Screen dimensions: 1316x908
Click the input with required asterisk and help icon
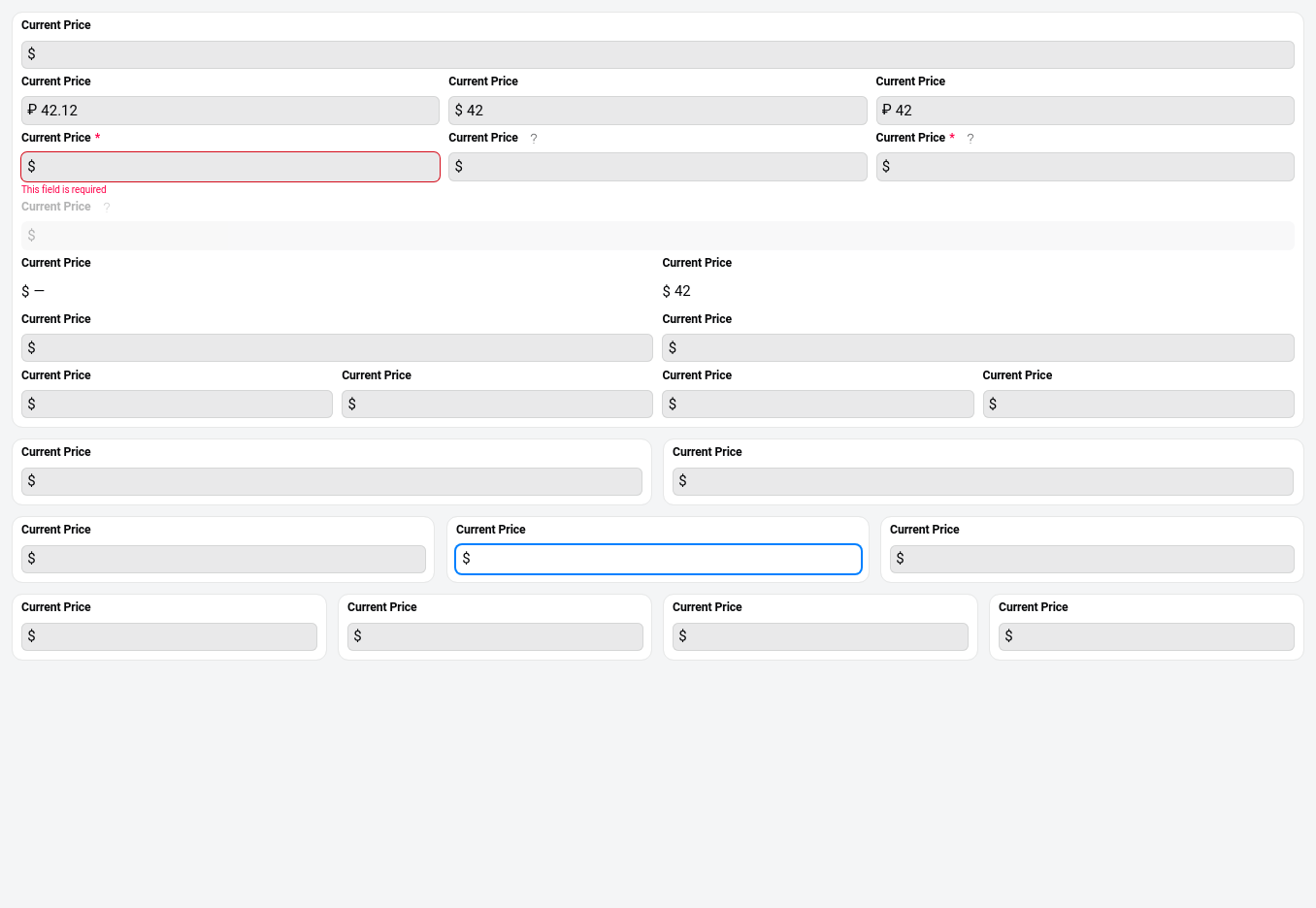click(x=1084, y=167)
